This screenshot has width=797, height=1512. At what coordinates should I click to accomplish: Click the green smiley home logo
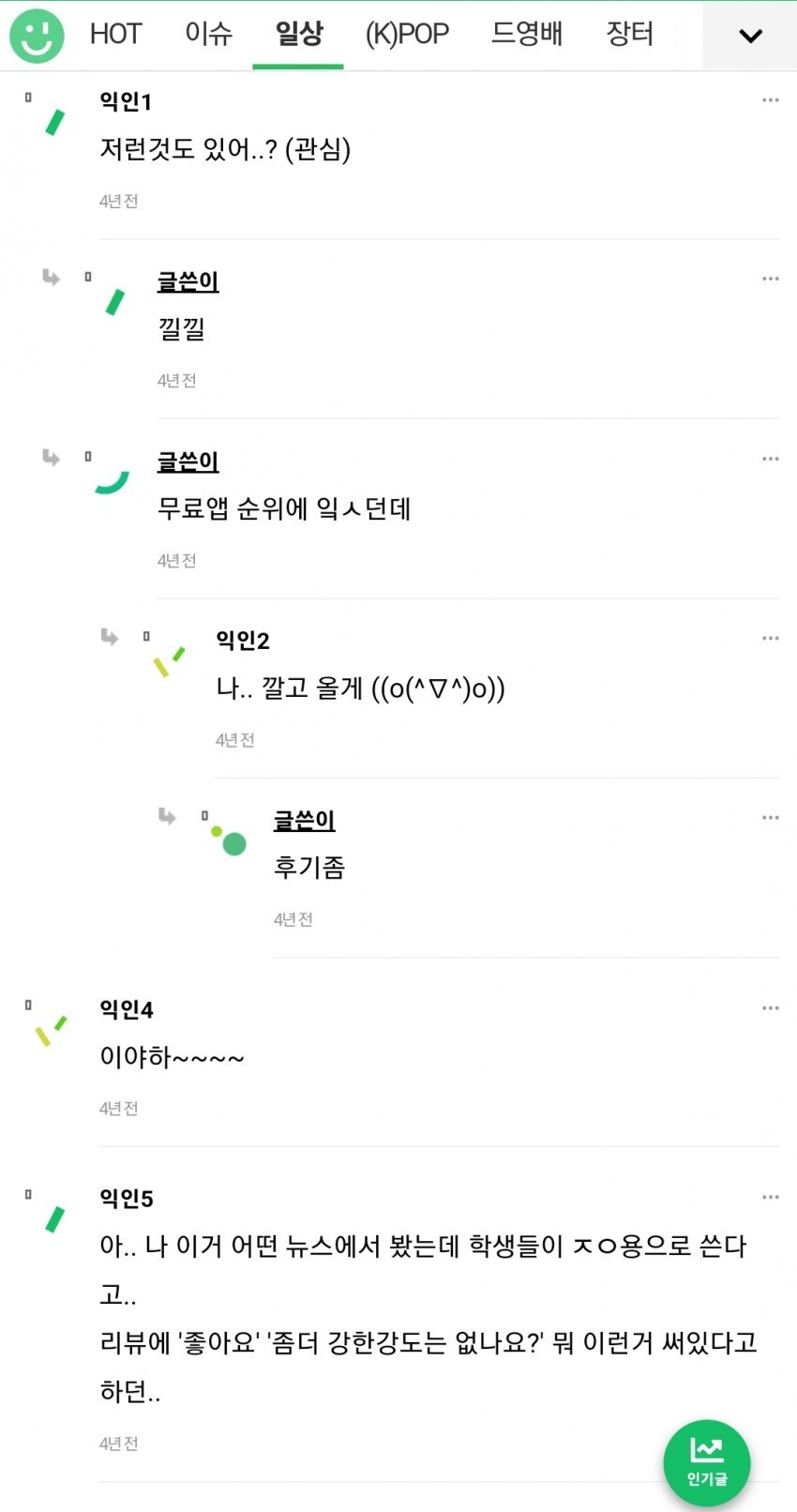pyautogui.click(x=37, y=36)
